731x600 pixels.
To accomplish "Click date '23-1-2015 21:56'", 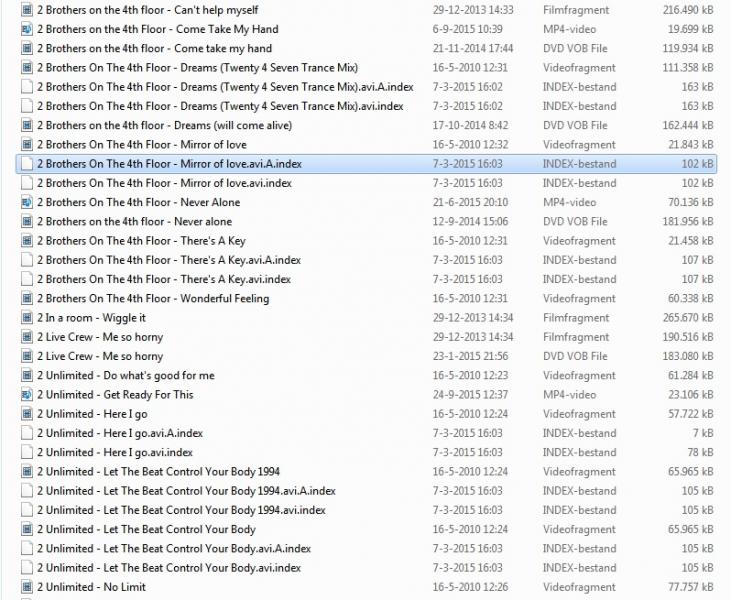I will point(470,356).
